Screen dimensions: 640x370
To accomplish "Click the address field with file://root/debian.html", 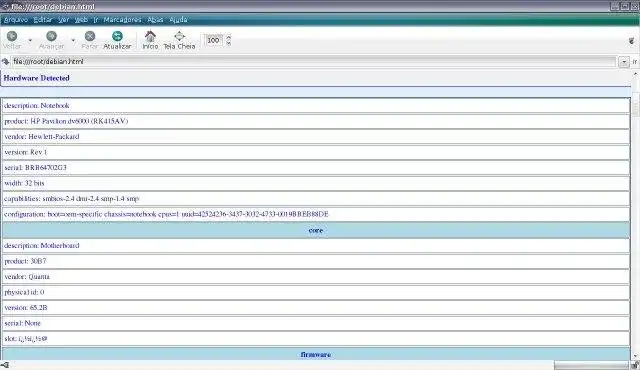I will pos(313,62).
